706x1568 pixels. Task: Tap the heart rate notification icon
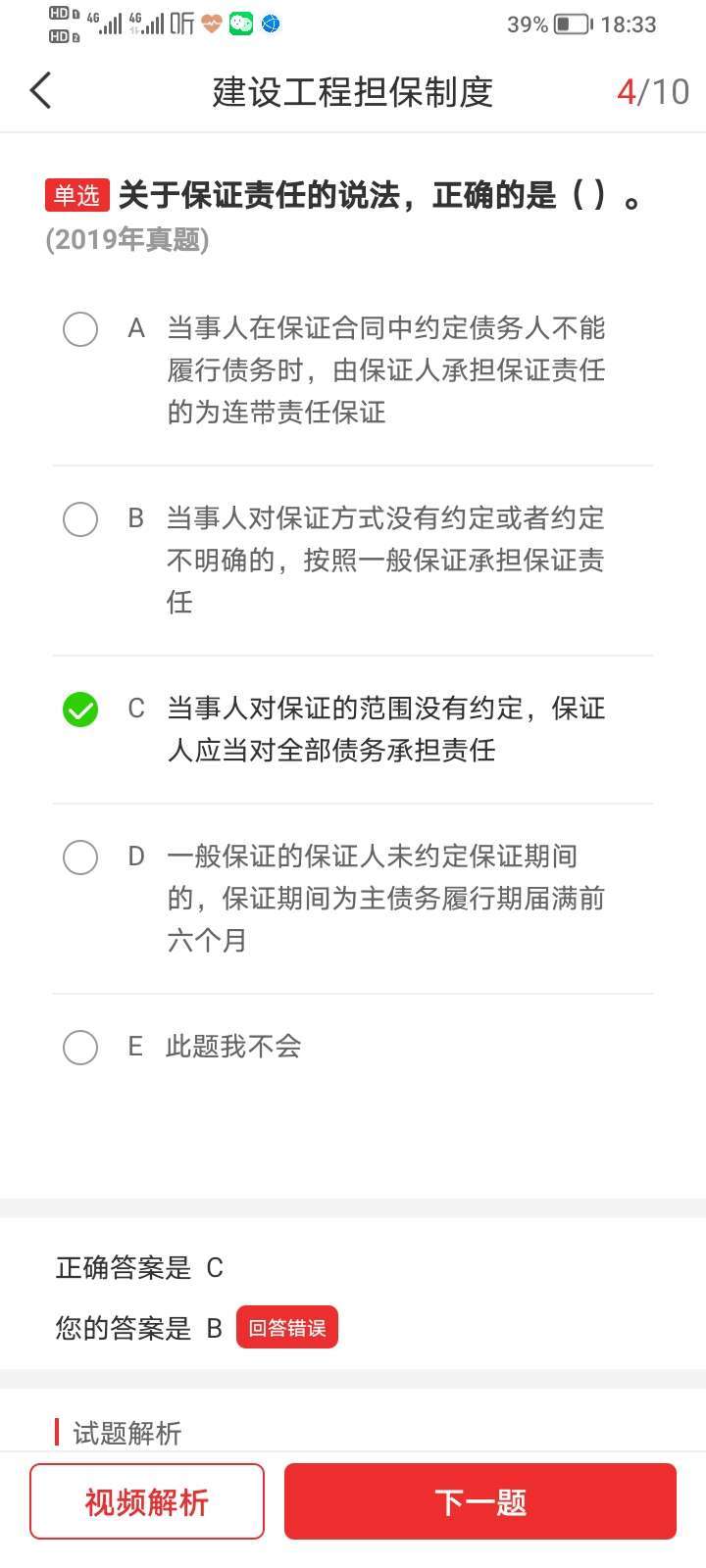pyautogui.click(x=212, y=24)
